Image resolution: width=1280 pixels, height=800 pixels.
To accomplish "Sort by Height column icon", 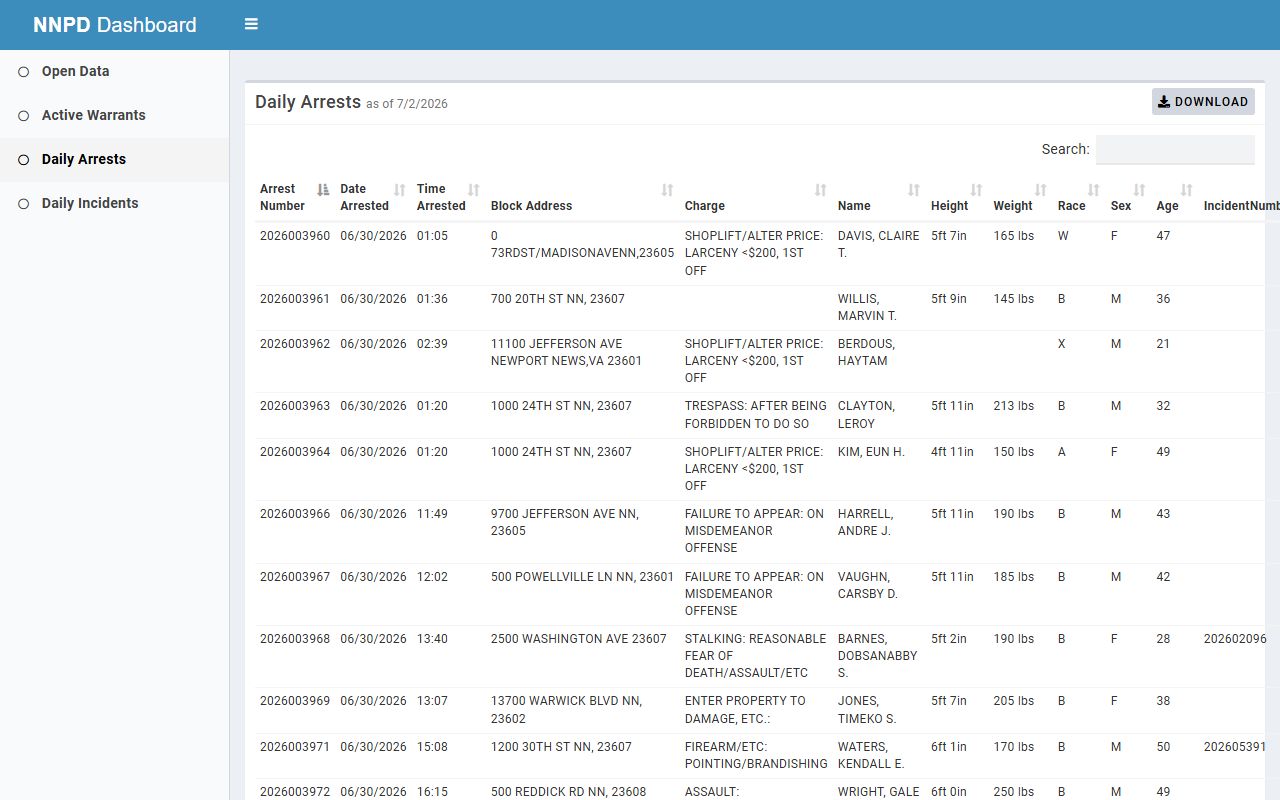I will (x=976, y=190).
